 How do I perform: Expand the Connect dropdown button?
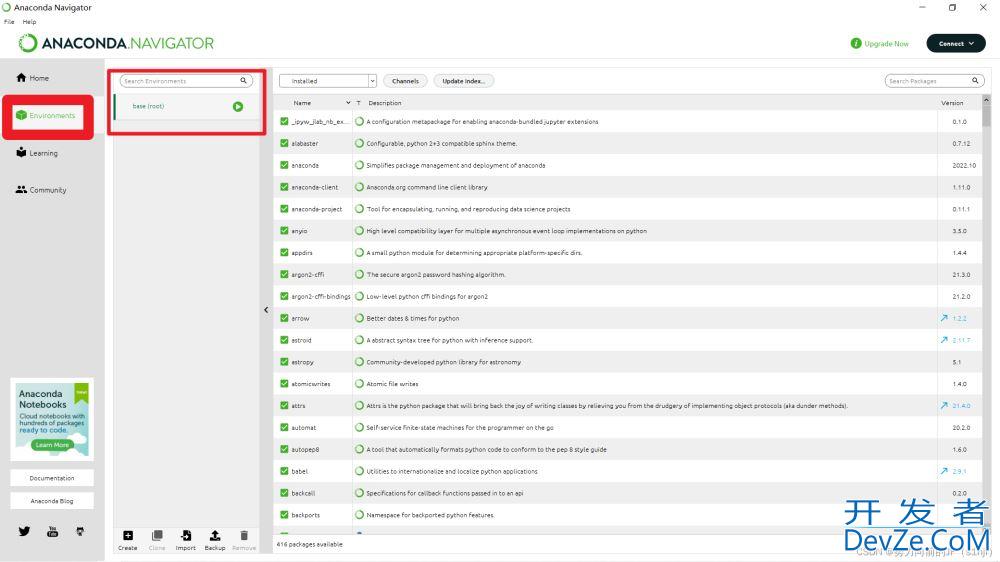coord(955,43)
